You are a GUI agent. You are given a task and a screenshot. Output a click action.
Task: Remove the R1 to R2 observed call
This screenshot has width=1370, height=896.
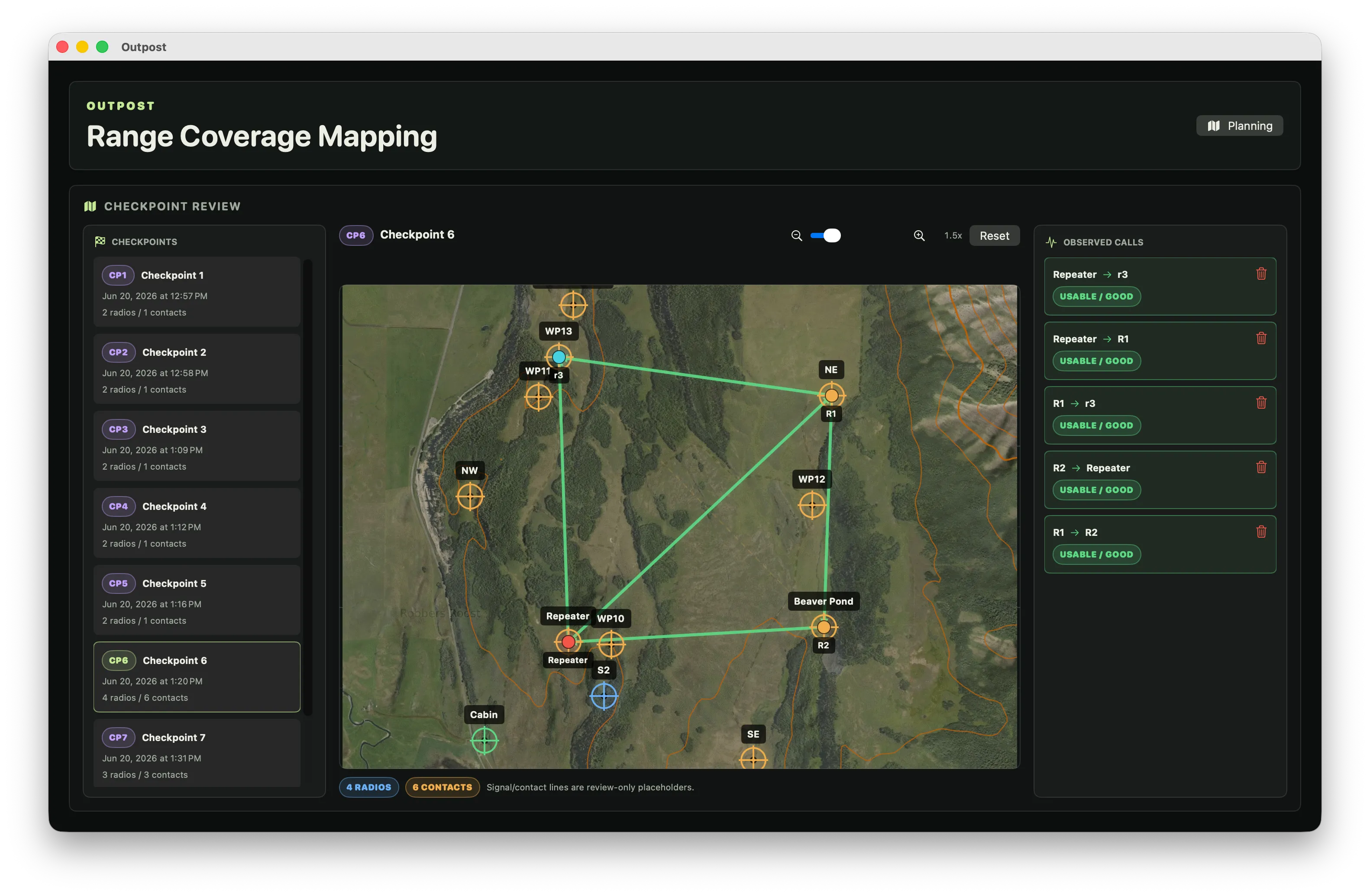point(1260,532)
